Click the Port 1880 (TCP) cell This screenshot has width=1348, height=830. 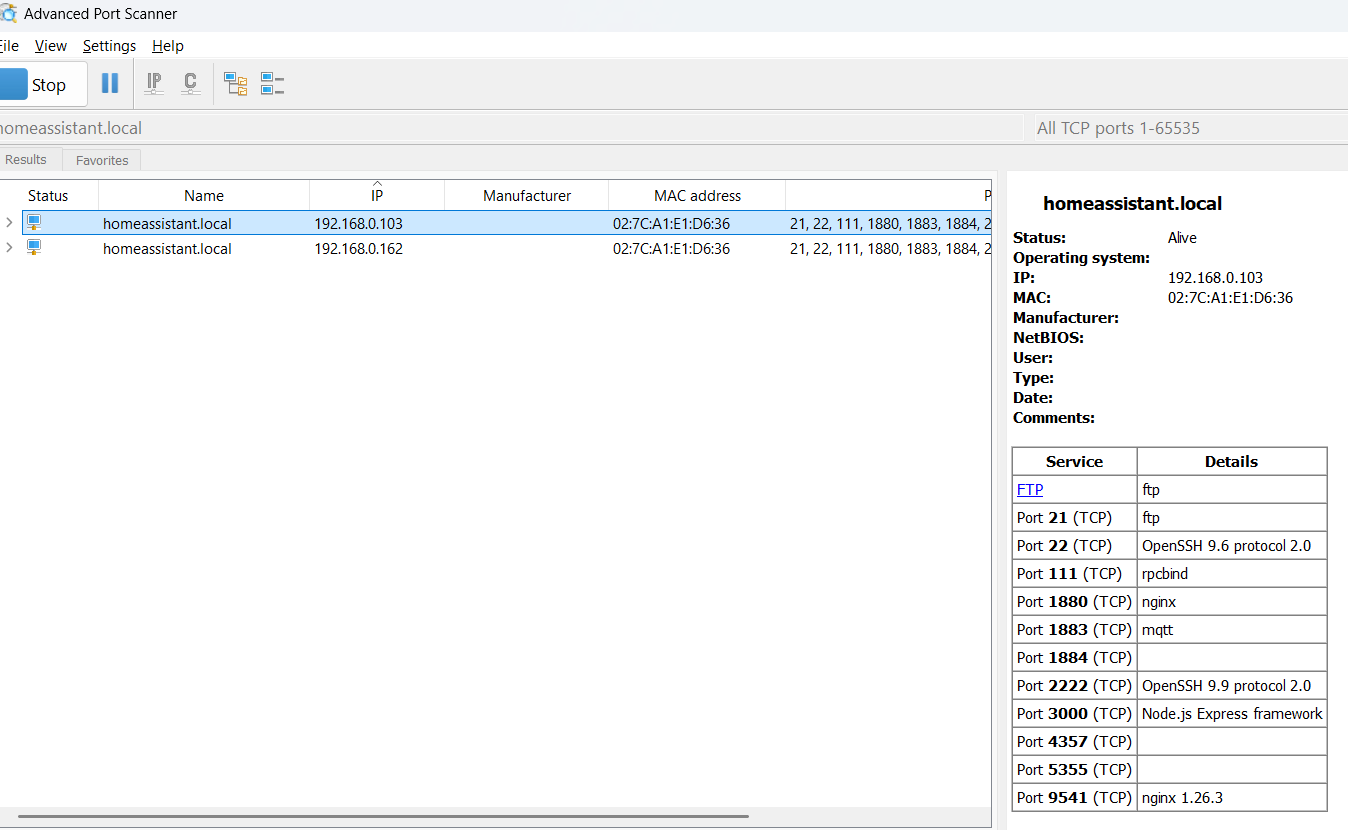[1075, 602]
